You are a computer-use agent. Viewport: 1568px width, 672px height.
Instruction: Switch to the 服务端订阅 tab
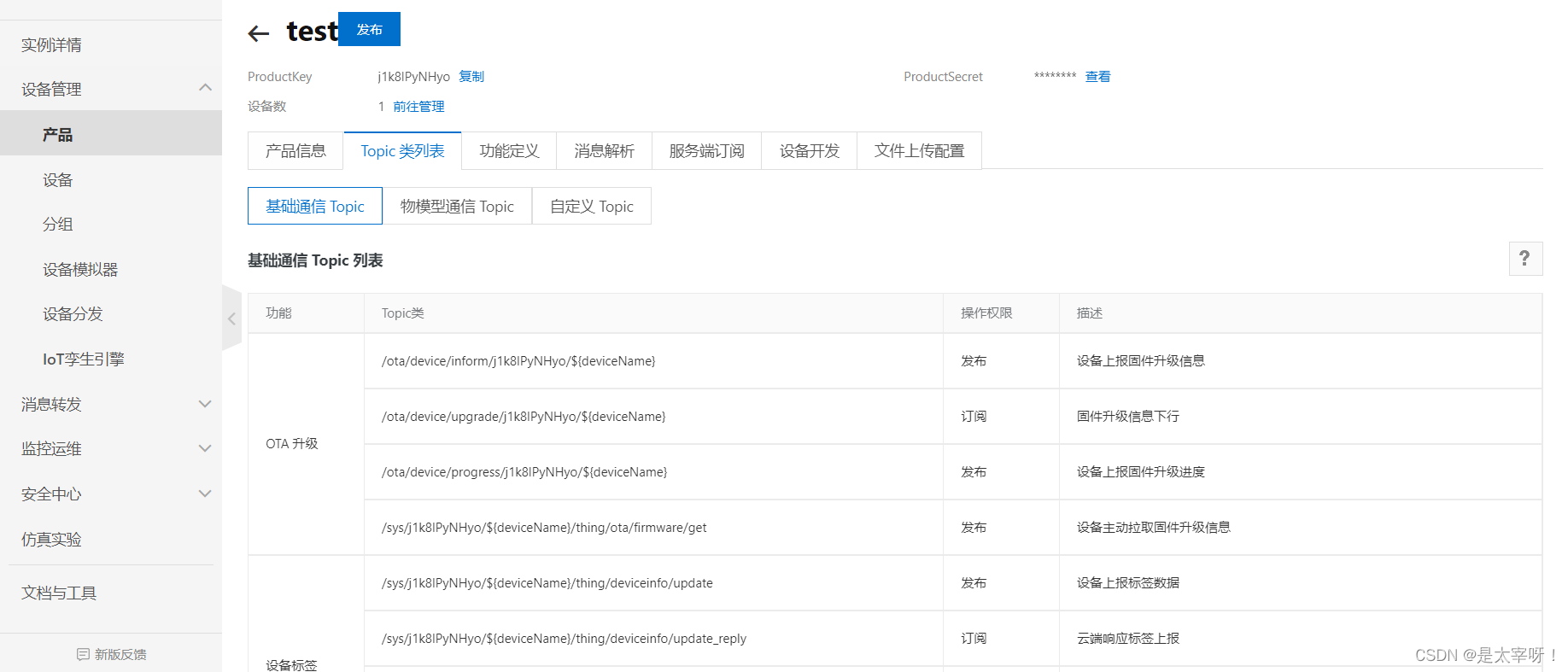pyautogui.click(x=706, y=151)
